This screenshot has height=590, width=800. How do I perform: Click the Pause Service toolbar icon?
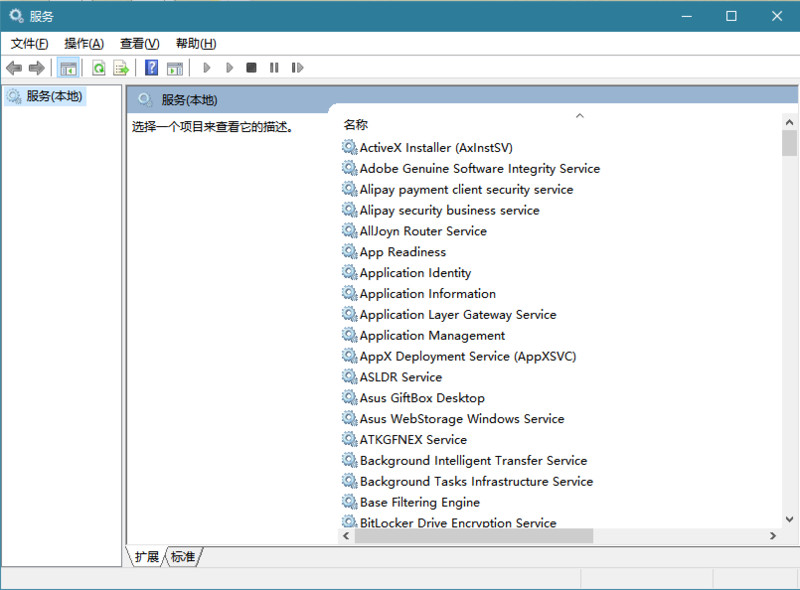coord(275,67)
